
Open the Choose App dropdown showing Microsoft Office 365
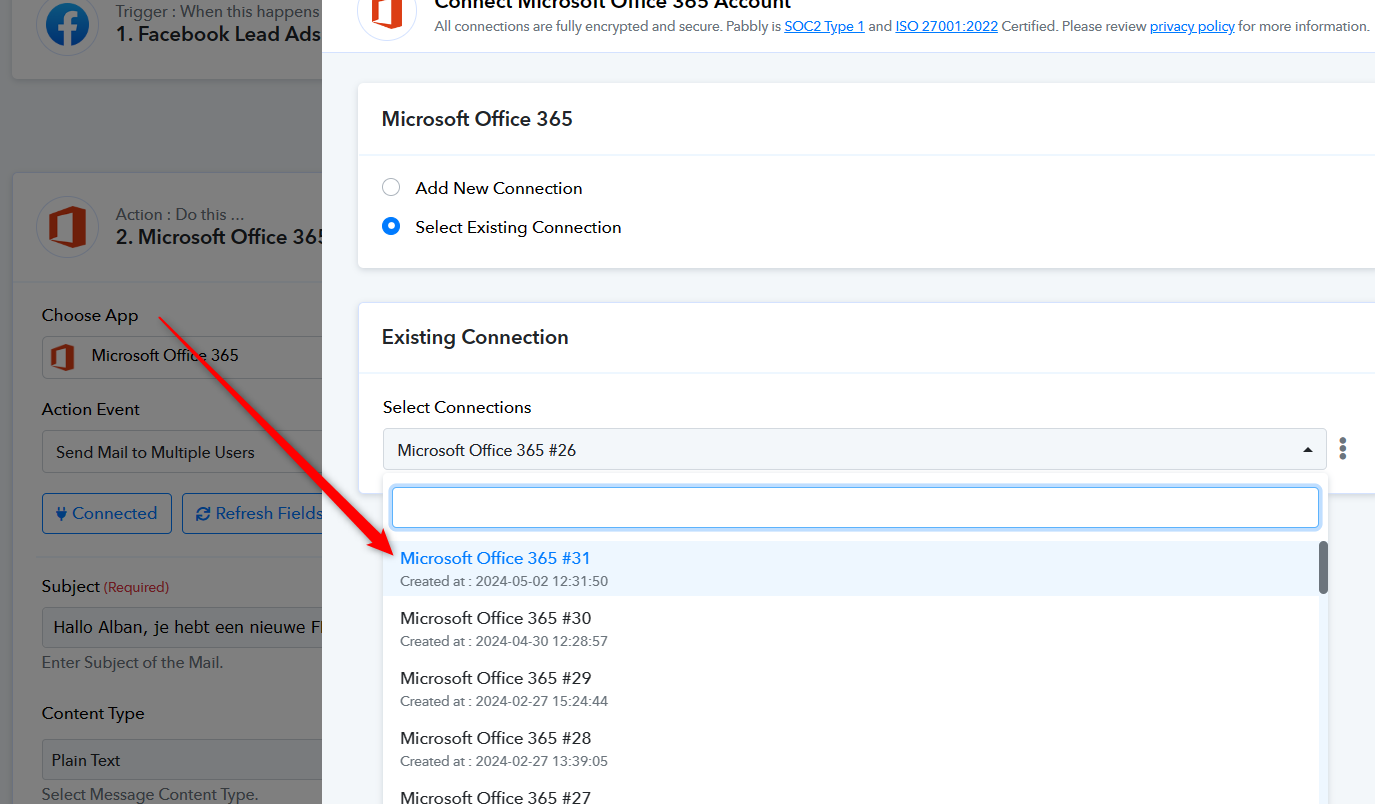click(x=182, y=356)
